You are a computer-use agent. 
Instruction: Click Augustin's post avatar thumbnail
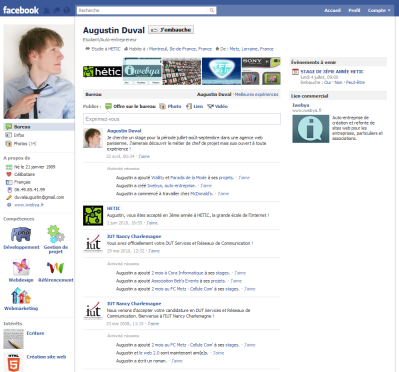click(x=93, y=138)
